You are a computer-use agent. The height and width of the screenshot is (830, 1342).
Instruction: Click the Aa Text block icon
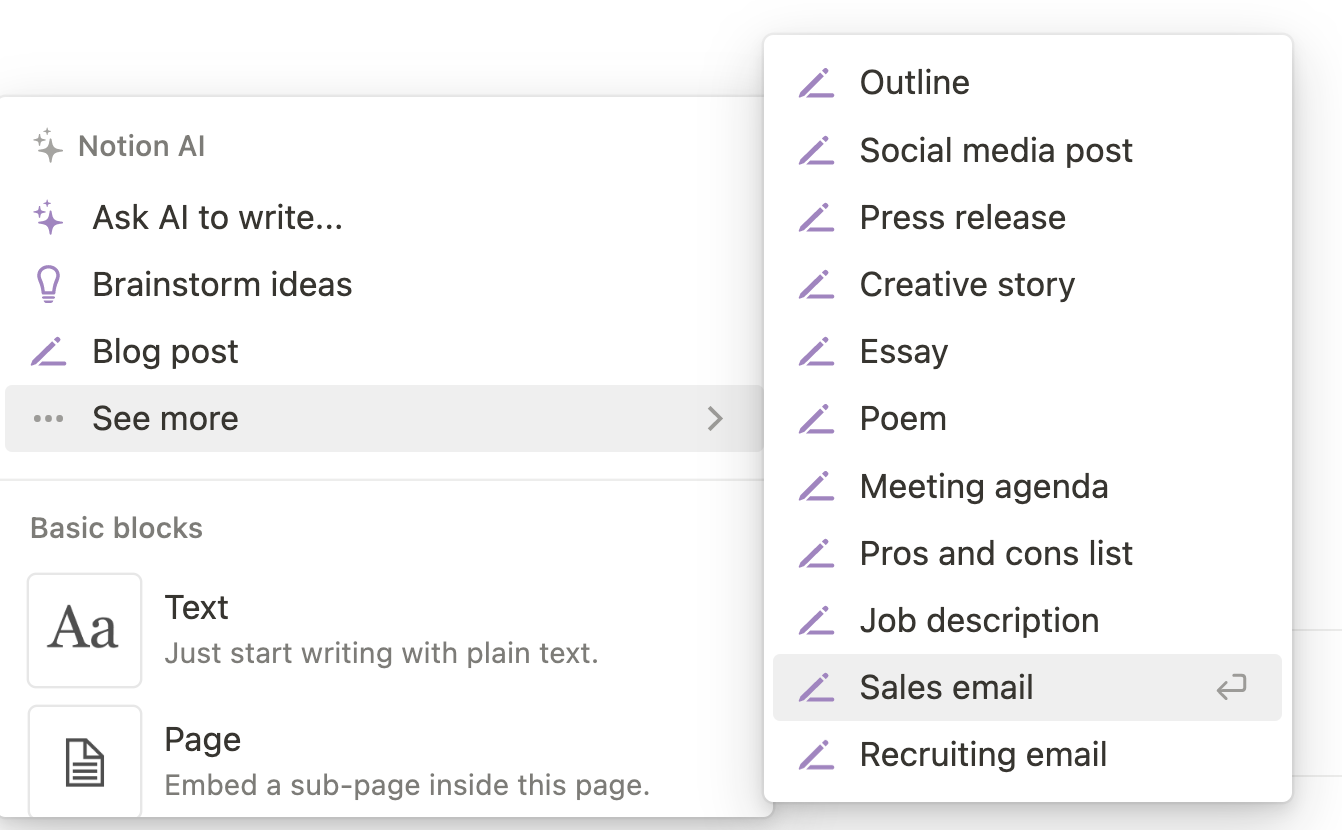[x=85, y=630]
